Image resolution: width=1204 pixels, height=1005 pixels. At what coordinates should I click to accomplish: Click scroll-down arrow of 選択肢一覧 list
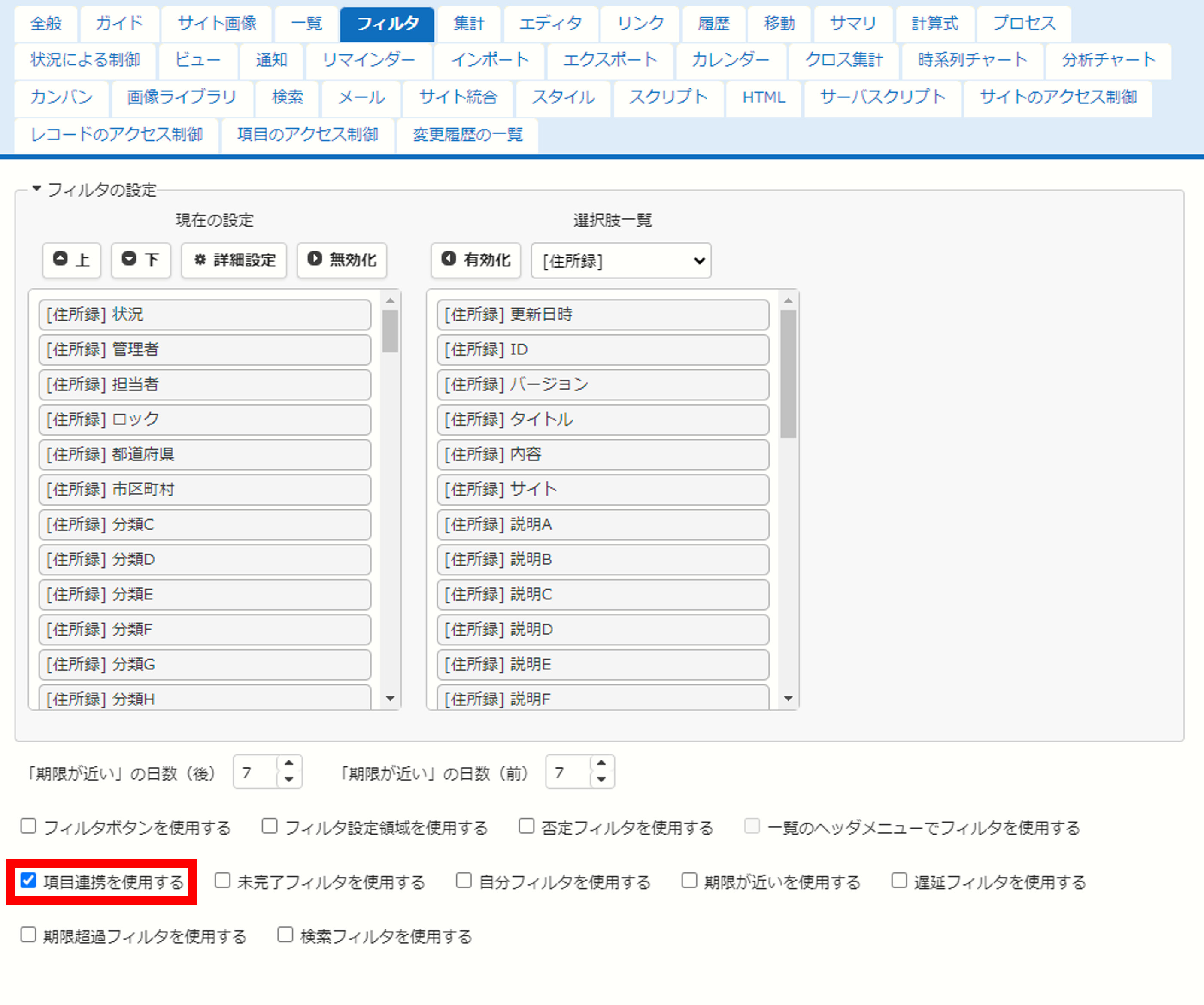pos(789,698)
